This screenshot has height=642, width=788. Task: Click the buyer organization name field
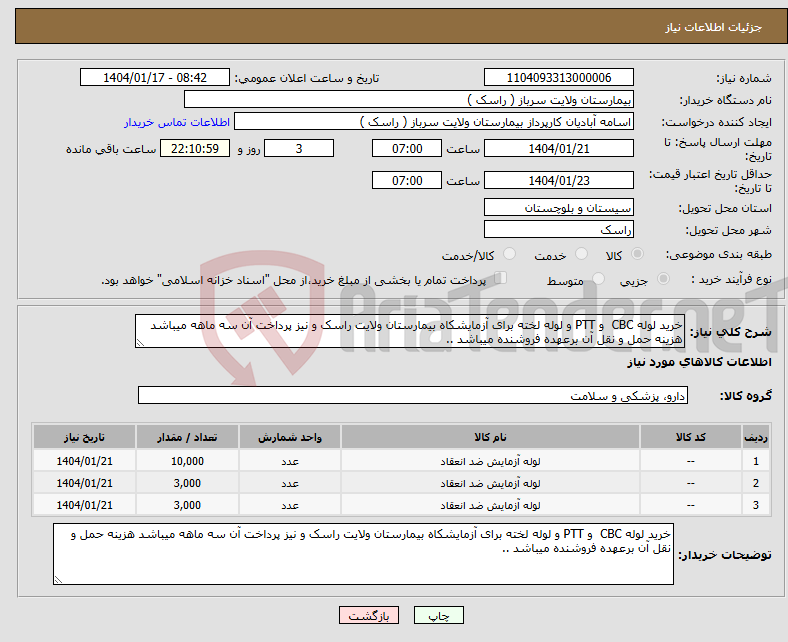409,99
